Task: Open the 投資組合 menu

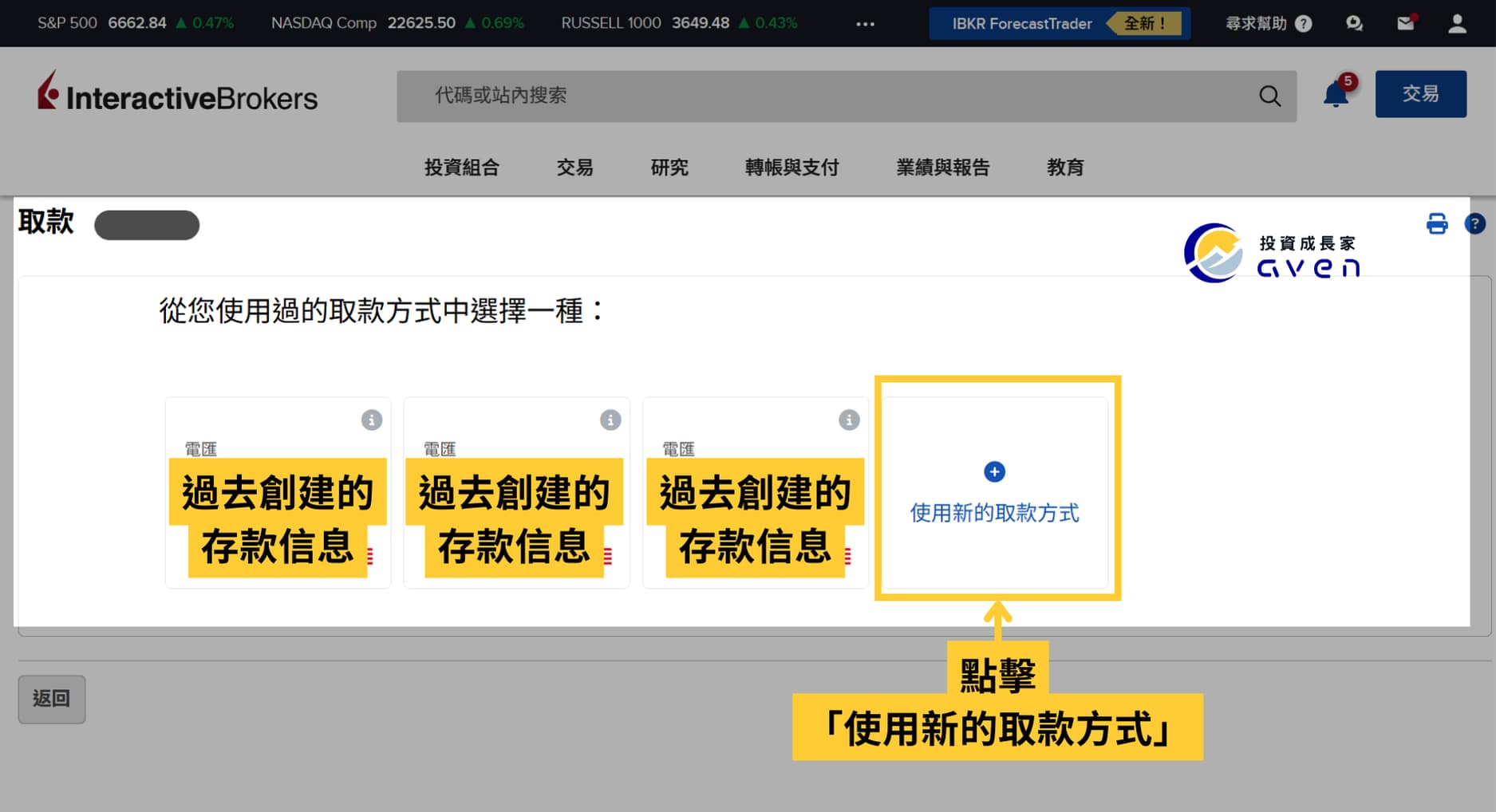Action: [x=461, y=168]
